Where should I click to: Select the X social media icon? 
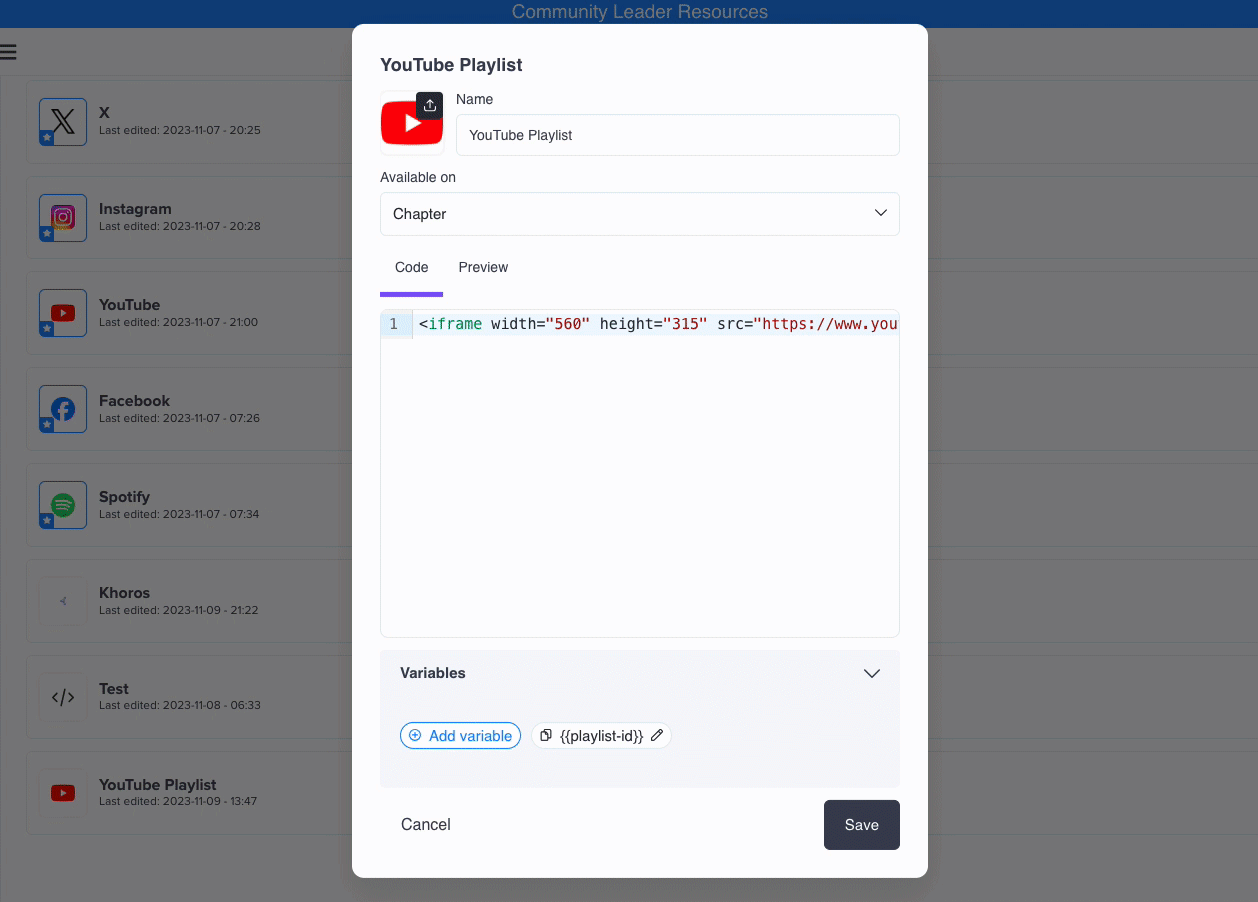62,122
